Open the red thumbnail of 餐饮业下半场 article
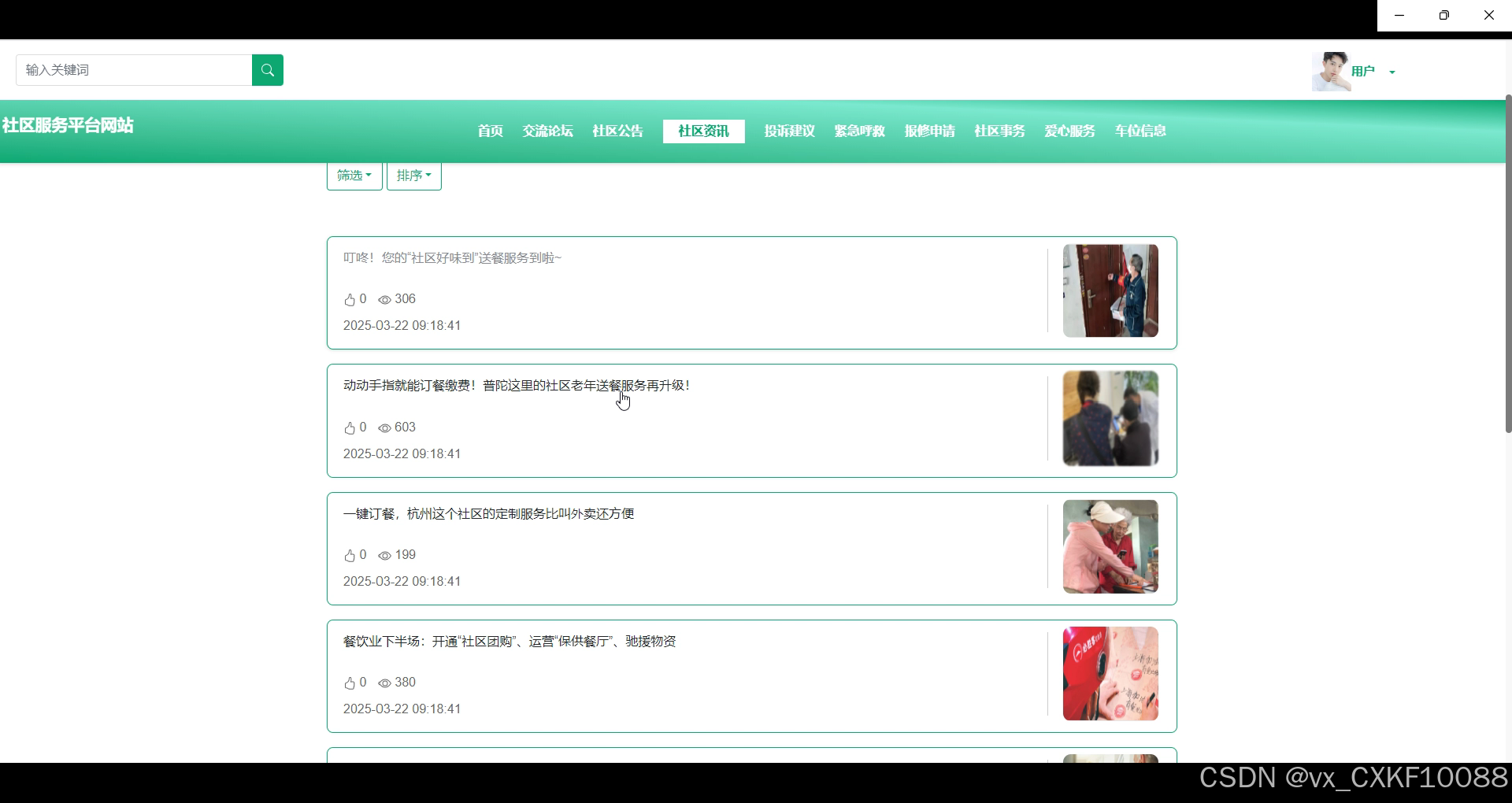The width and height of the screenshot is (1512, 803). [1110, 674]
